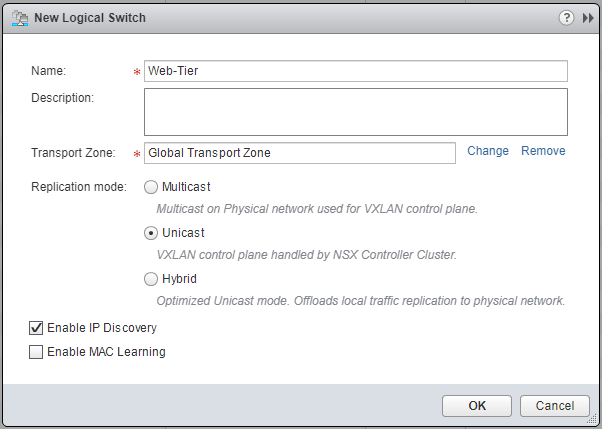Click the double-arrow icon in title bar
Image resolution: width=602 pixels, height=429 pixels.
click(587, 17)
